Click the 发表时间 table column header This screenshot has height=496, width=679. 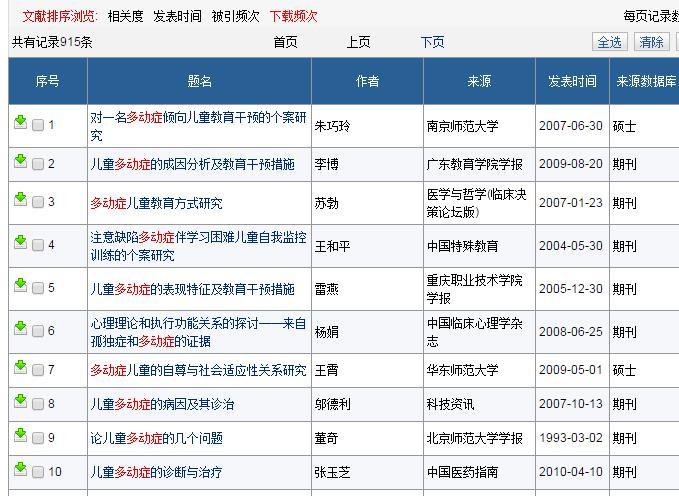(572, 81)
